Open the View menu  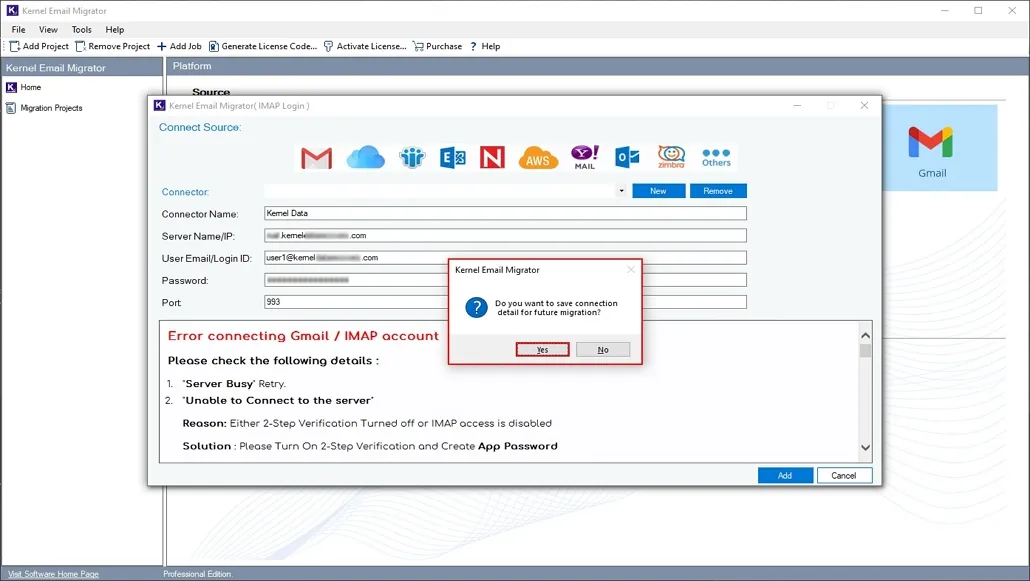point(48,29)
